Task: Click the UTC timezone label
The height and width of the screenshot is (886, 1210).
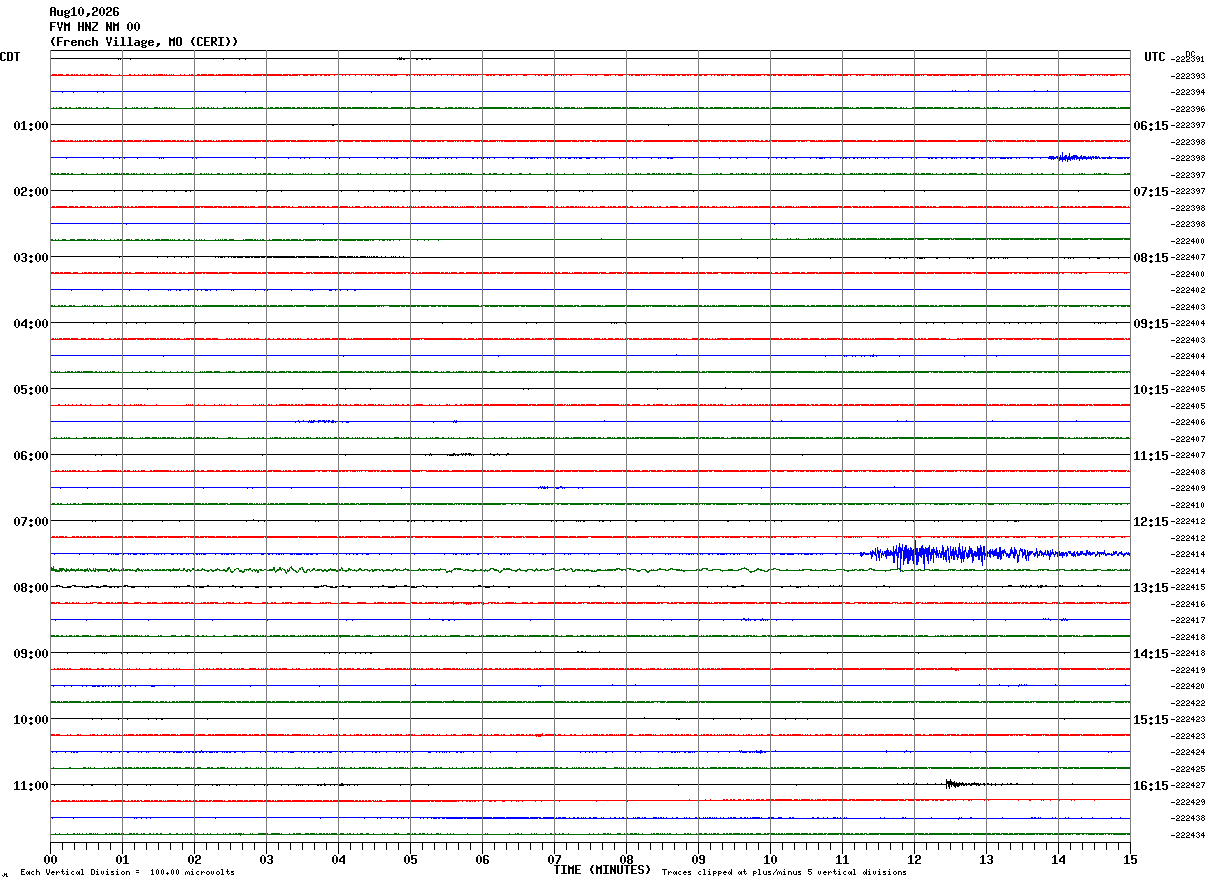Action: pos(1155,57)
